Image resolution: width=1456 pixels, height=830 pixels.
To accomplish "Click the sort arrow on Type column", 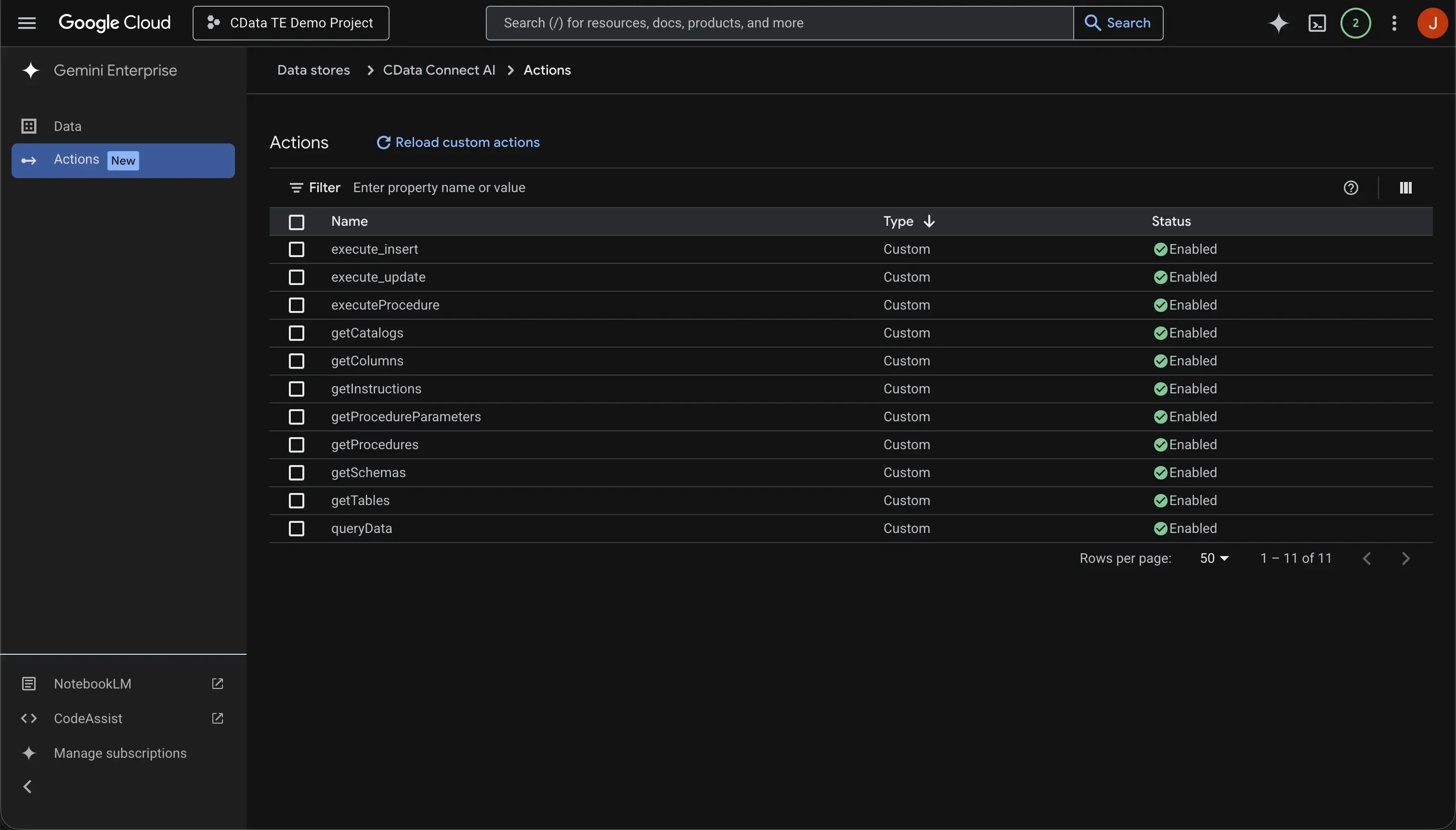I will click(x=929, y=221).
